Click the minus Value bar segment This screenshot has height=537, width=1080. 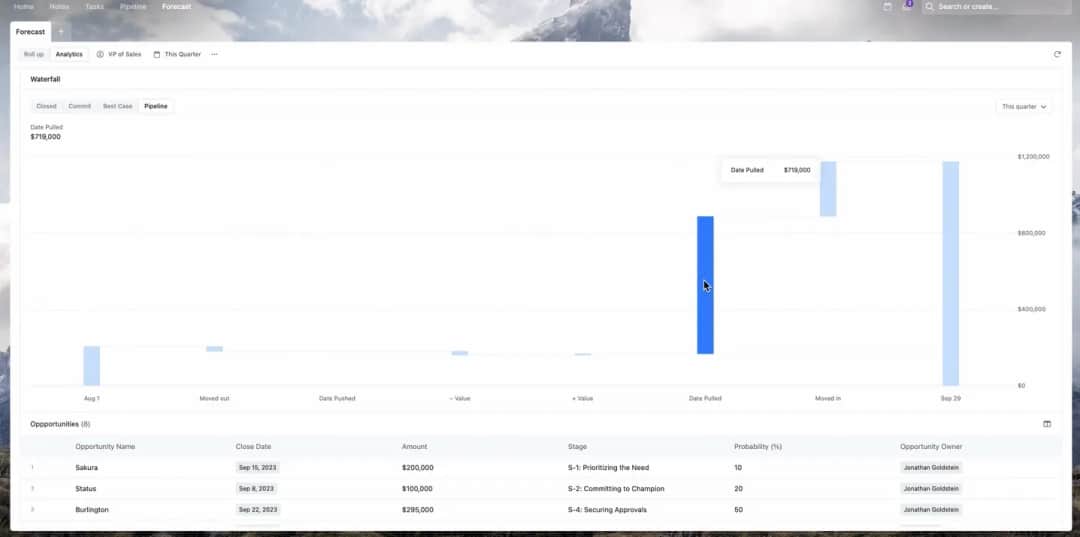coord(459,353)
